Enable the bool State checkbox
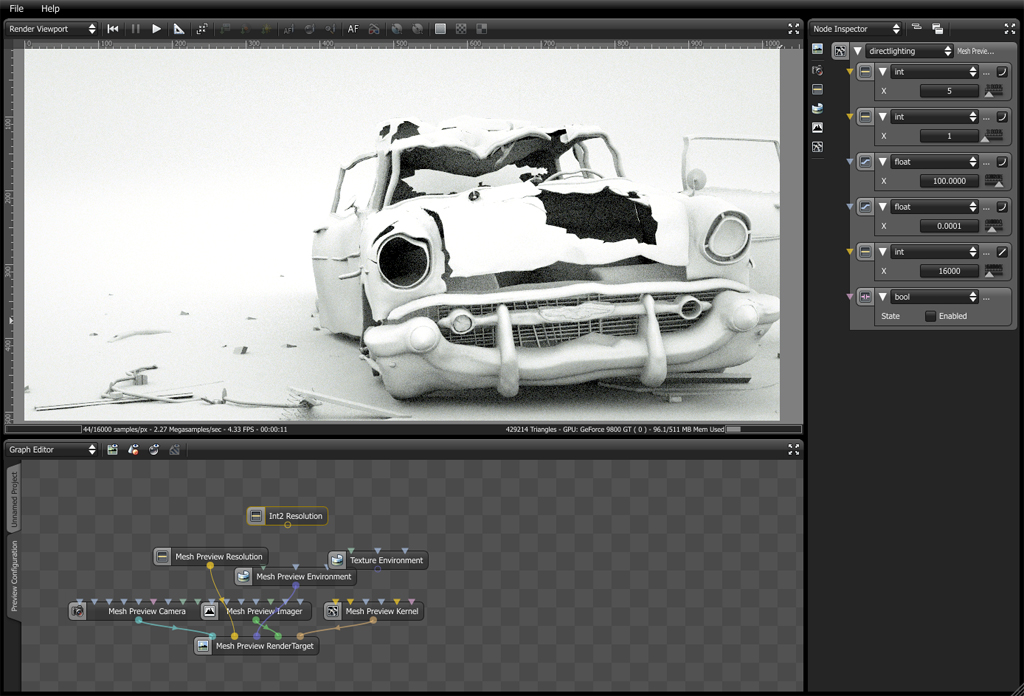The image size is (1024, 696). (930, 316)
